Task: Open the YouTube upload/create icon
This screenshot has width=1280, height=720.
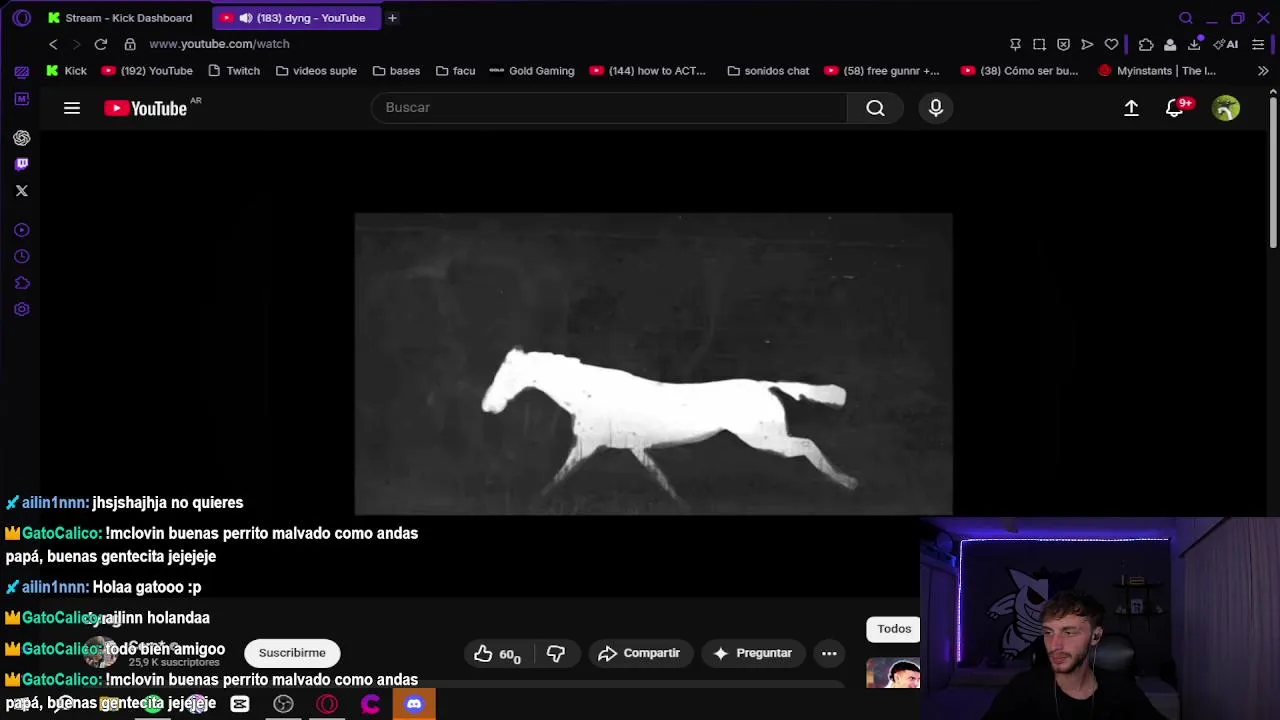Action: click(1131, 108)
